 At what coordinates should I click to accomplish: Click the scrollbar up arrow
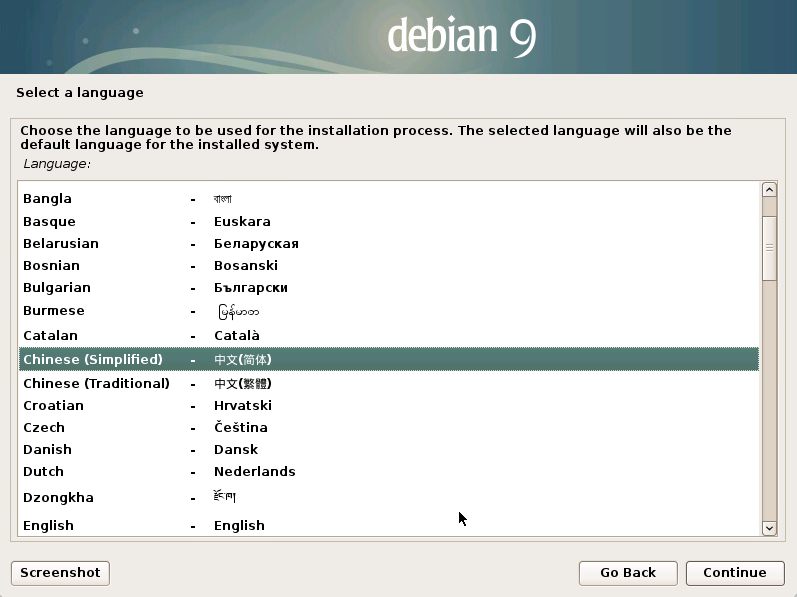[x=769, y=190]
